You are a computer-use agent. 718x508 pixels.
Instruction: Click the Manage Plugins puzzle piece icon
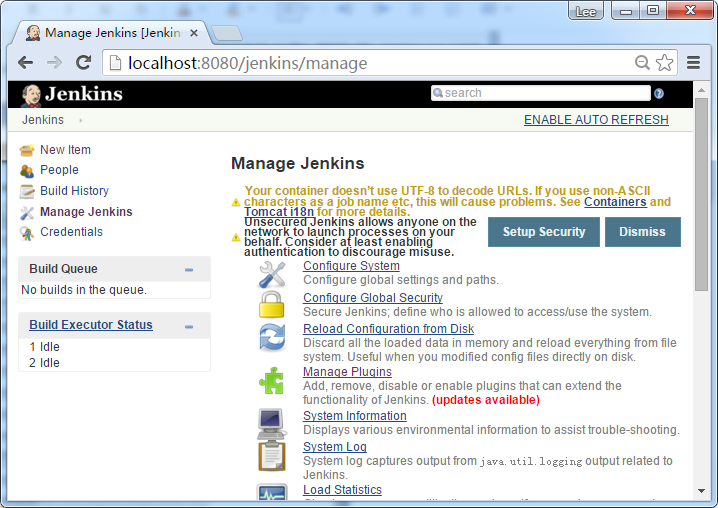pyautogui.click(x=272, y=380)
